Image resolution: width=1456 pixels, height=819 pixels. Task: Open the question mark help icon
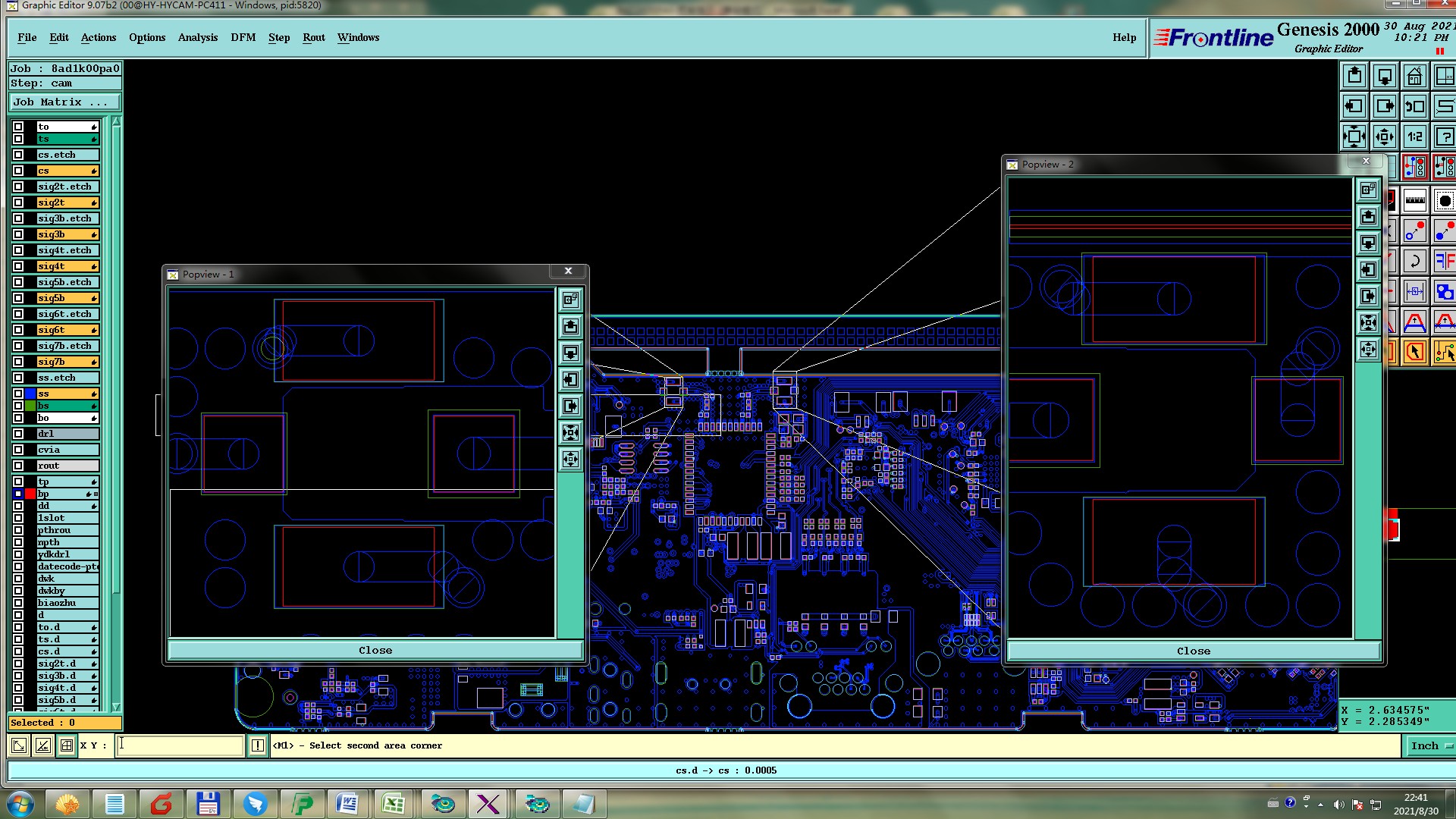[1444, 137]
